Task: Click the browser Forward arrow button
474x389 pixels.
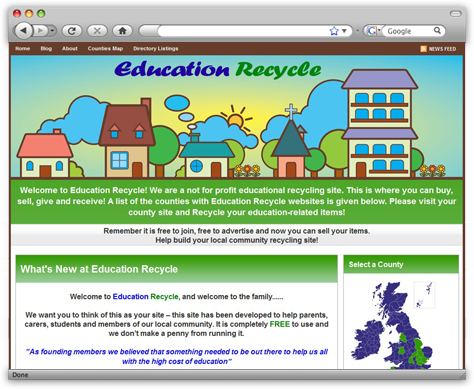Action: pyautogui.click(x=40, y=31)
